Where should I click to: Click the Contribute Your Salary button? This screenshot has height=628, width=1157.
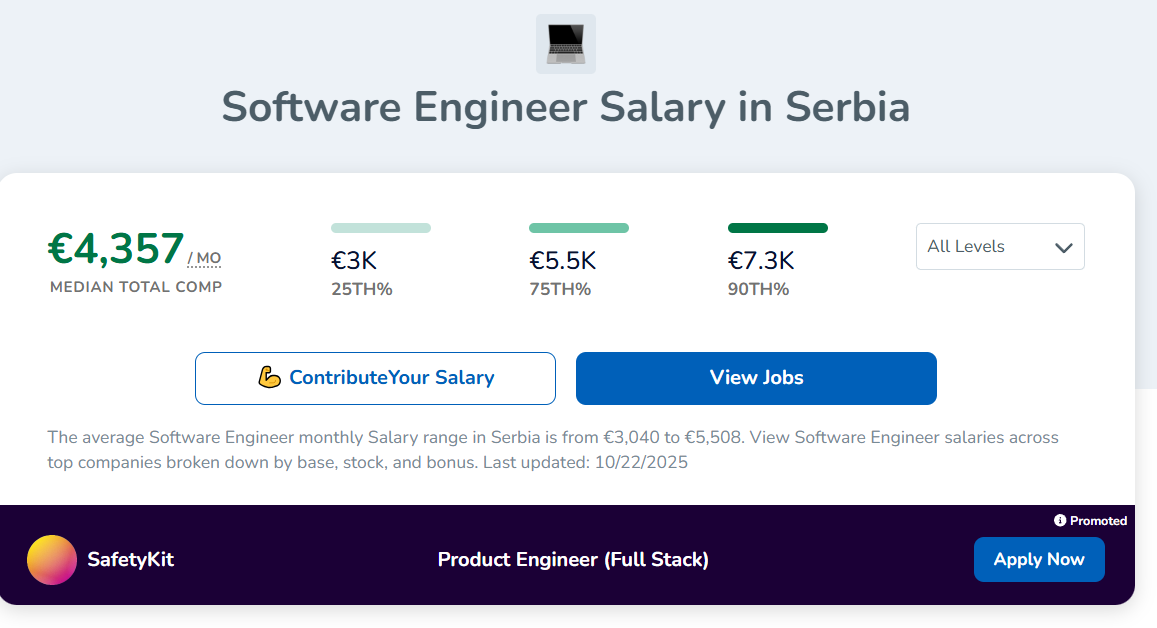pos(375,378)
